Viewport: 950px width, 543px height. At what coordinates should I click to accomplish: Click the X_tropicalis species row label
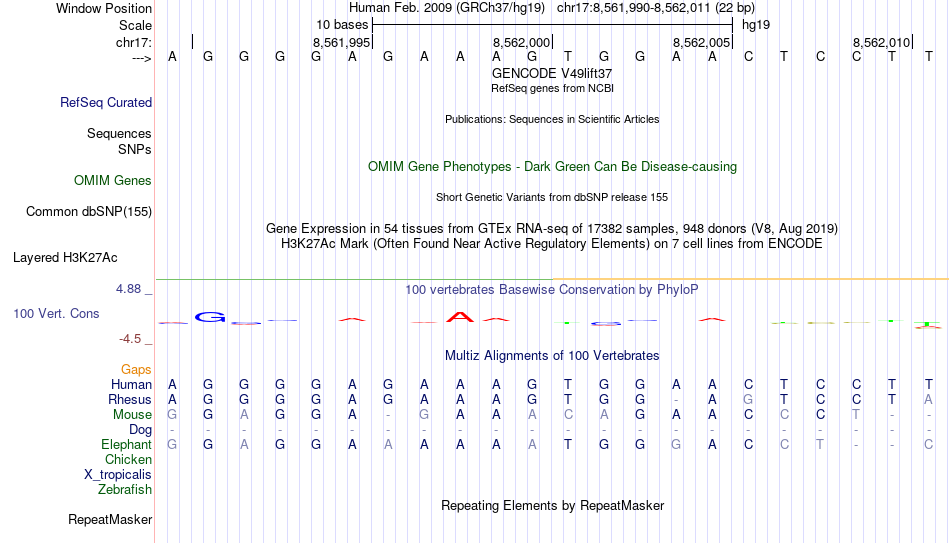(118, 475)
